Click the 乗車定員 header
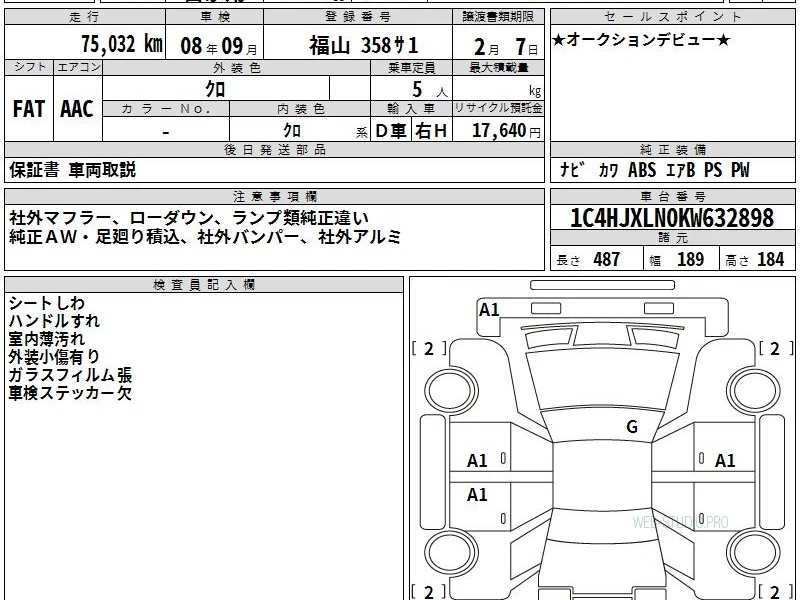The width and height of the screenshot is (800, 600). click(411, 67)
